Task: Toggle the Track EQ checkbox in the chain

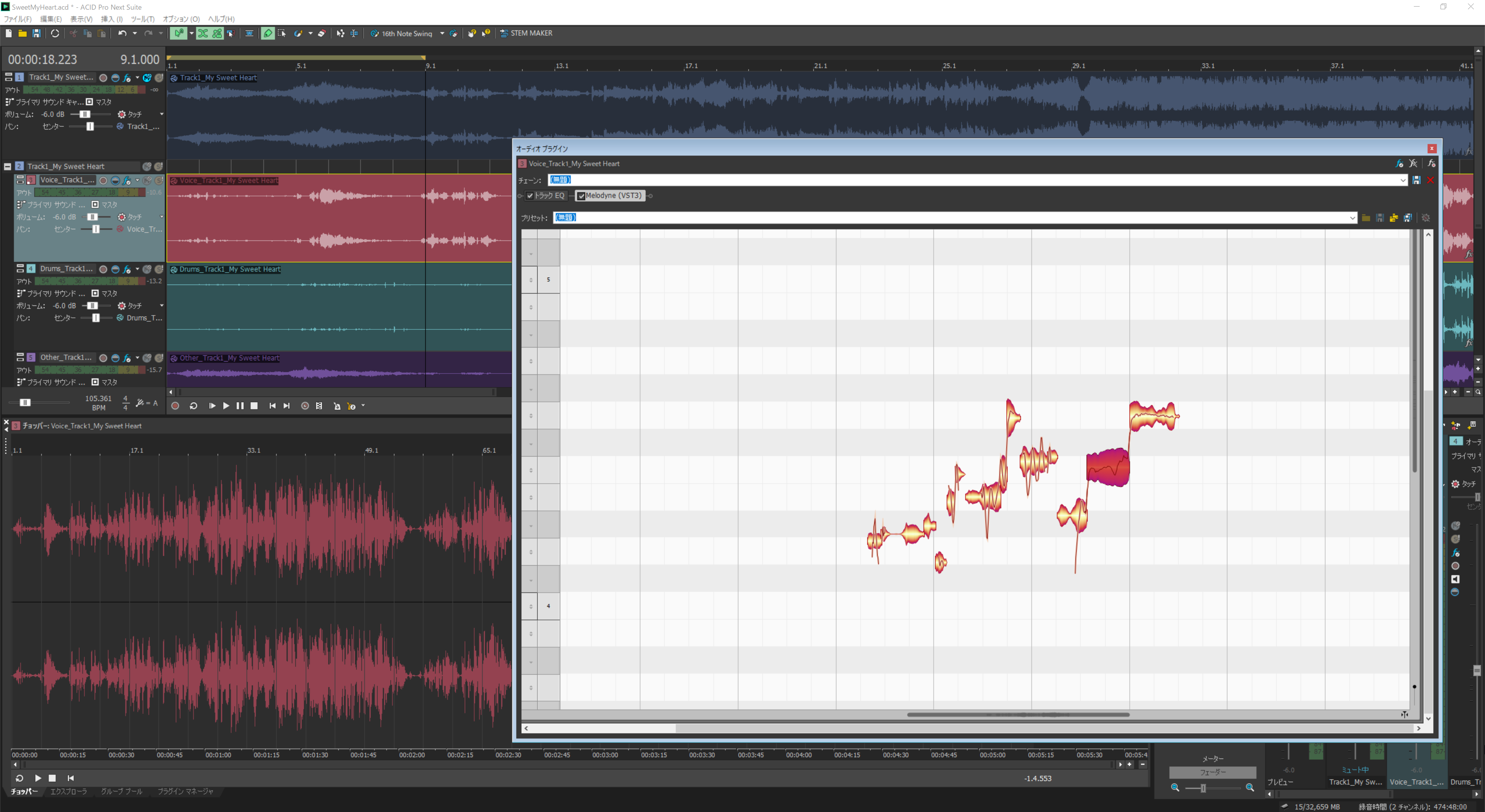Action: click(530, 196)
